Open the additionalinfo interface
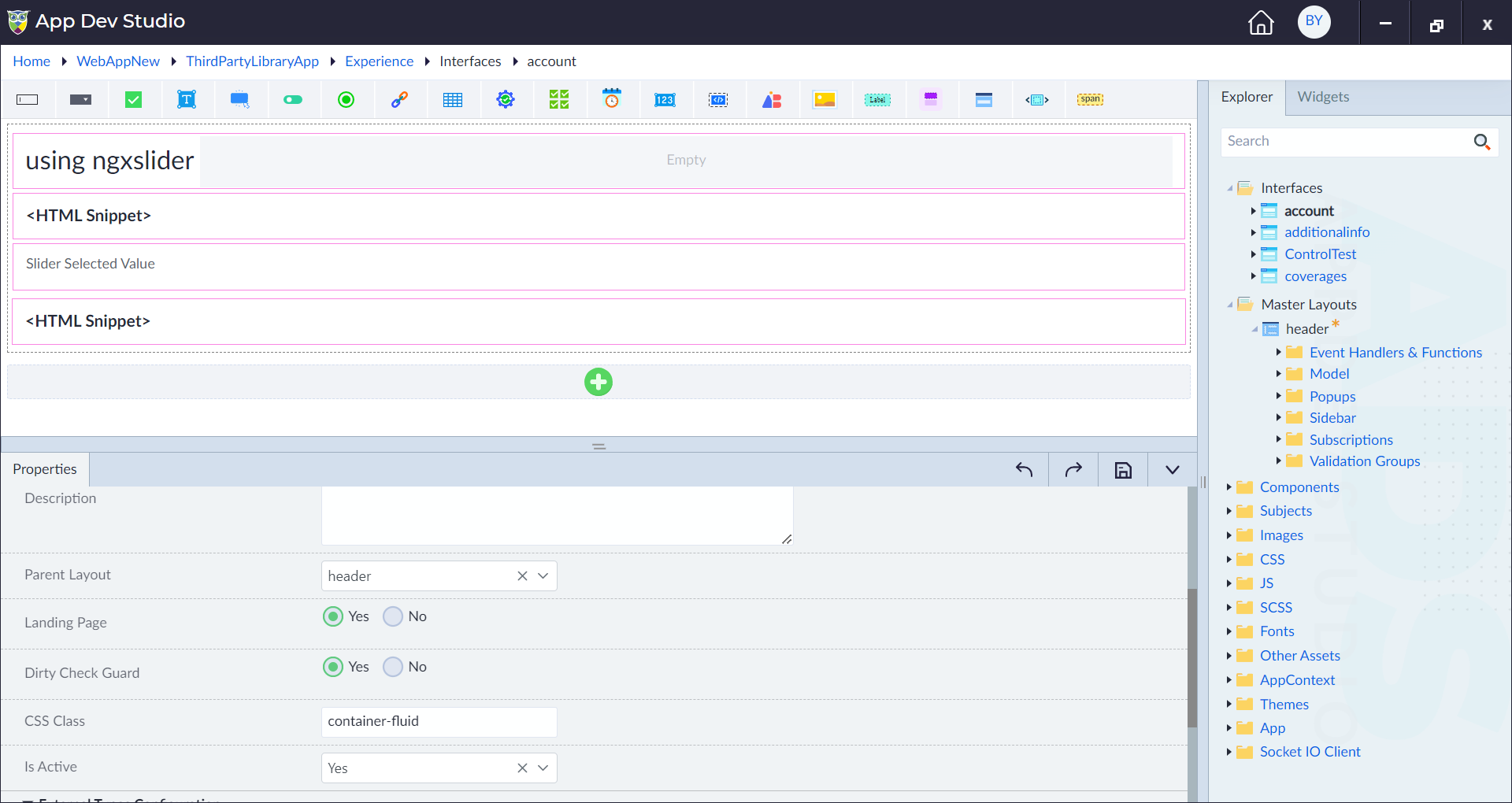 (1327, 232)
